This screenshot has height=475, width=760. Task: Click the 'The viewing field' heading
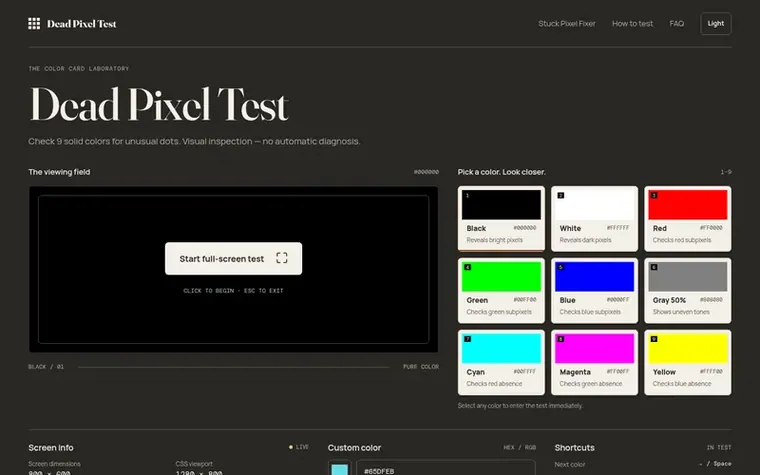tap(59, 172)
